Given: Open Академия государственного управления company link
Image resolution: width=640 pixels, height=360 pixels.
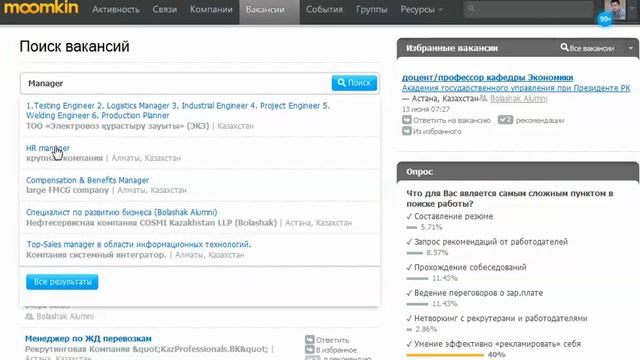Looking at the screenshot, I should (x=516, y=88).
